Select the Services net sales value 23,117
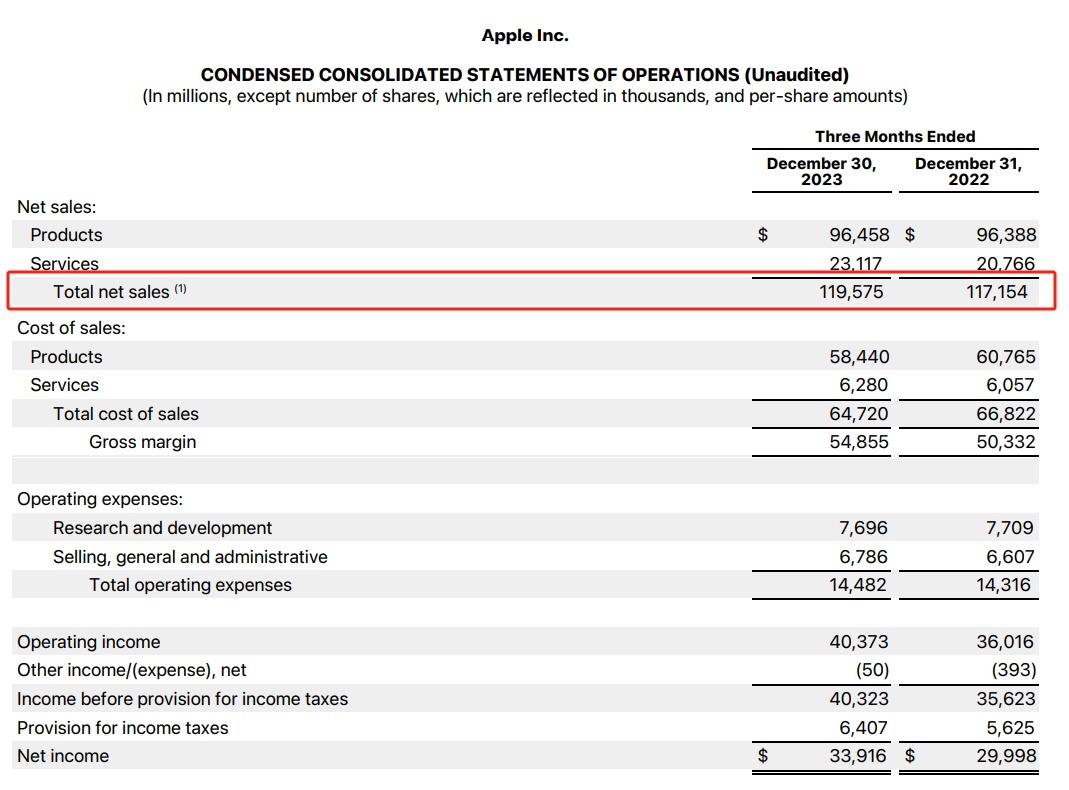The width and height of the screenshot is (1069, 790). pos(856,263)
